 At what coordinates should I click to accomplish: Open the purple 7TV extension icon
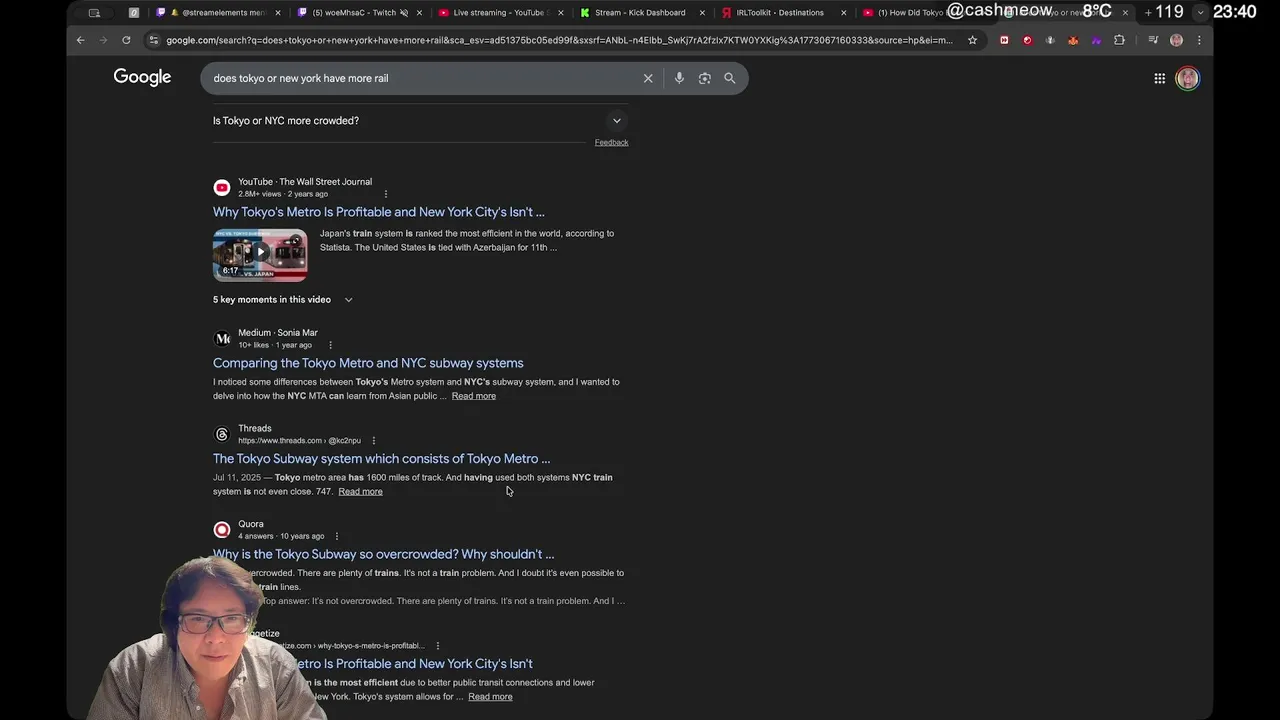point(1096,40)
